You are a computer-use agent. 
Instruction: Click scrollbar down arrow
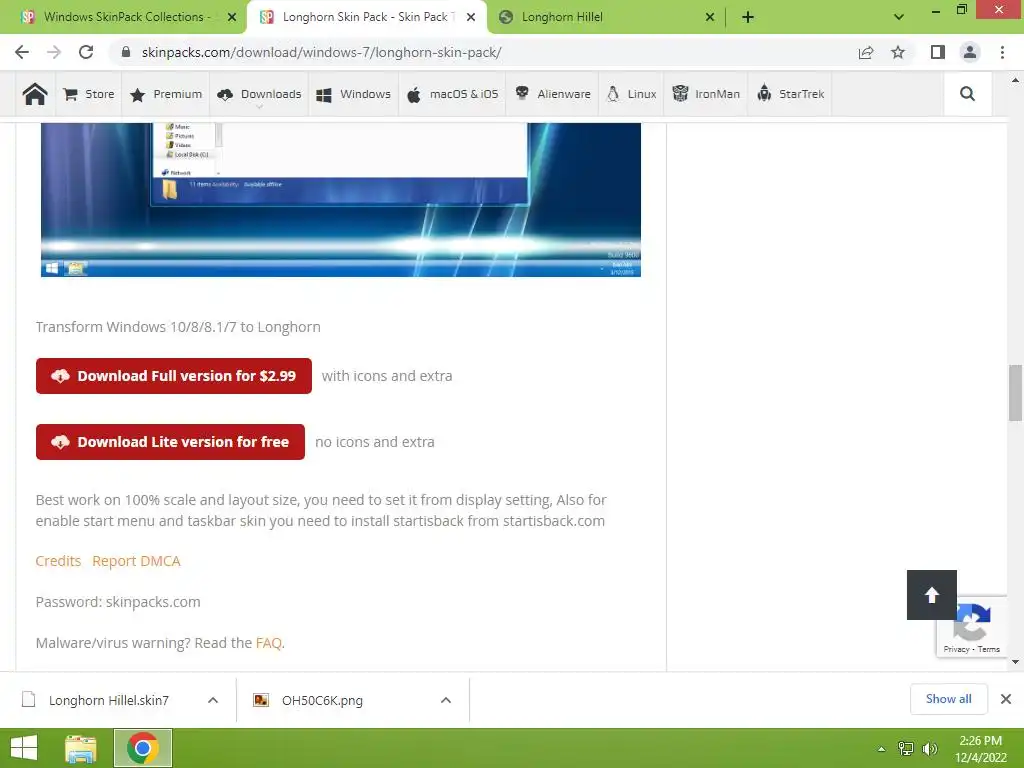point(1015,662)
